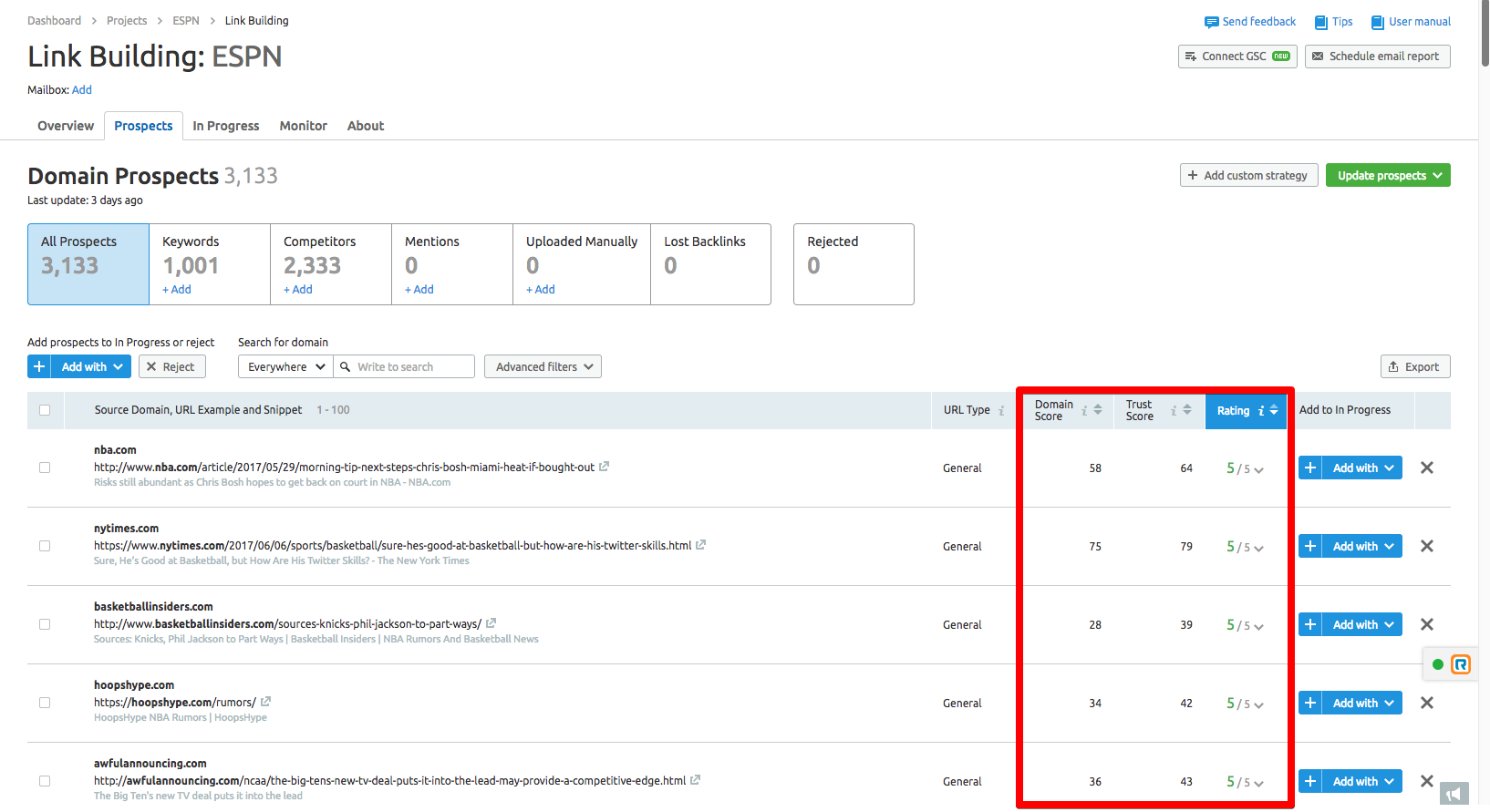Screen dimensions: 1490x812
Task: Click the megaphone announcement icon
Action: (x=1454, y=794)
